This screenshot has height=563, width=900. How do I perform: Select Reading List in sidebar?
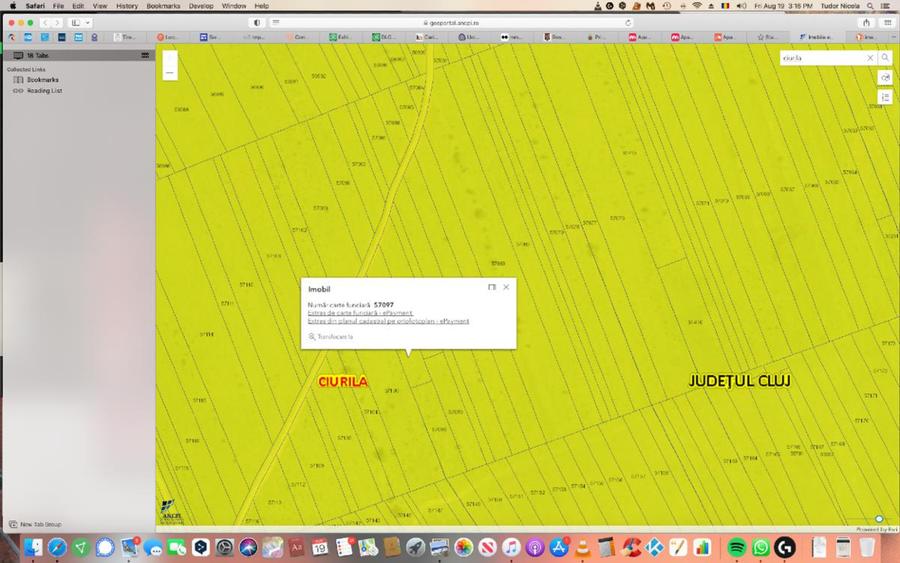coord(45,91)
